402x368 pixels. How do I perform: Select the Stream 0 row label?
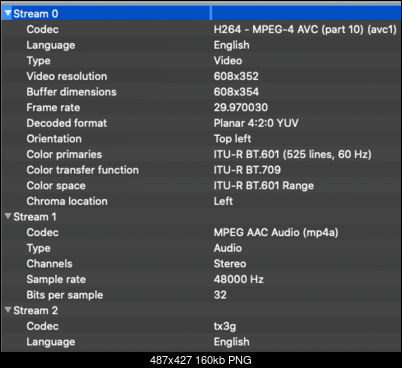36,14
